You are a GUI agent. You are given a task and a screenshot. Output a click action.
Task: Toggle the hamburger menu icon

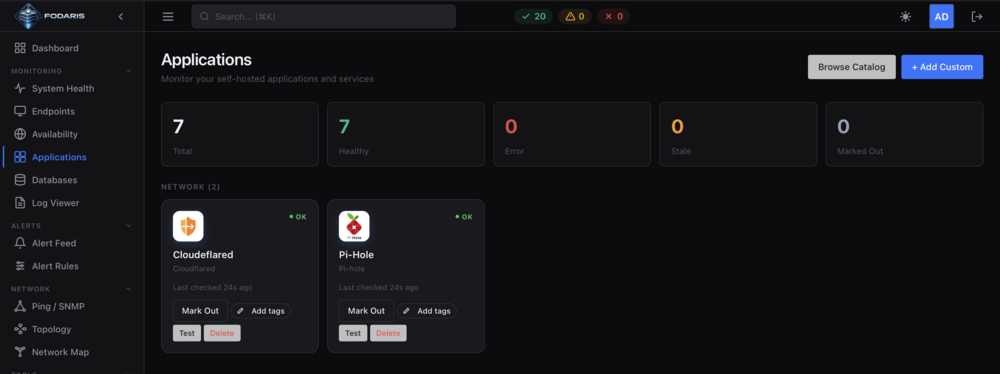pos(168,17)
